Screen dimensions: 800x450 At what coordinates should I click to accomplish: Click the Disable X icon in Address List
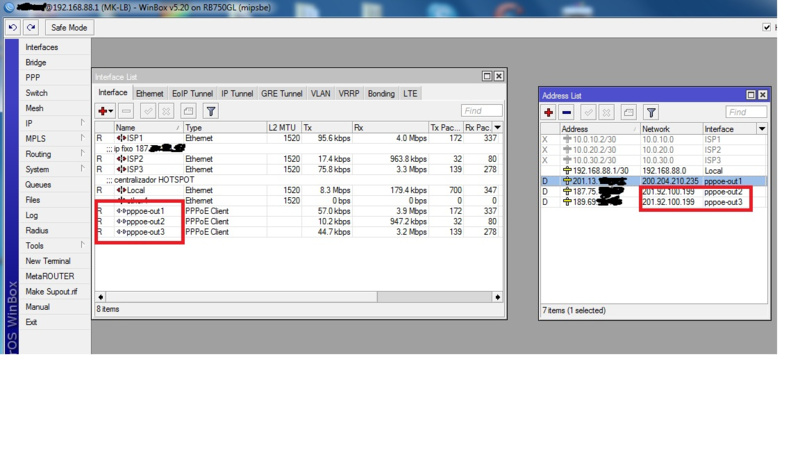click(606, 112)
